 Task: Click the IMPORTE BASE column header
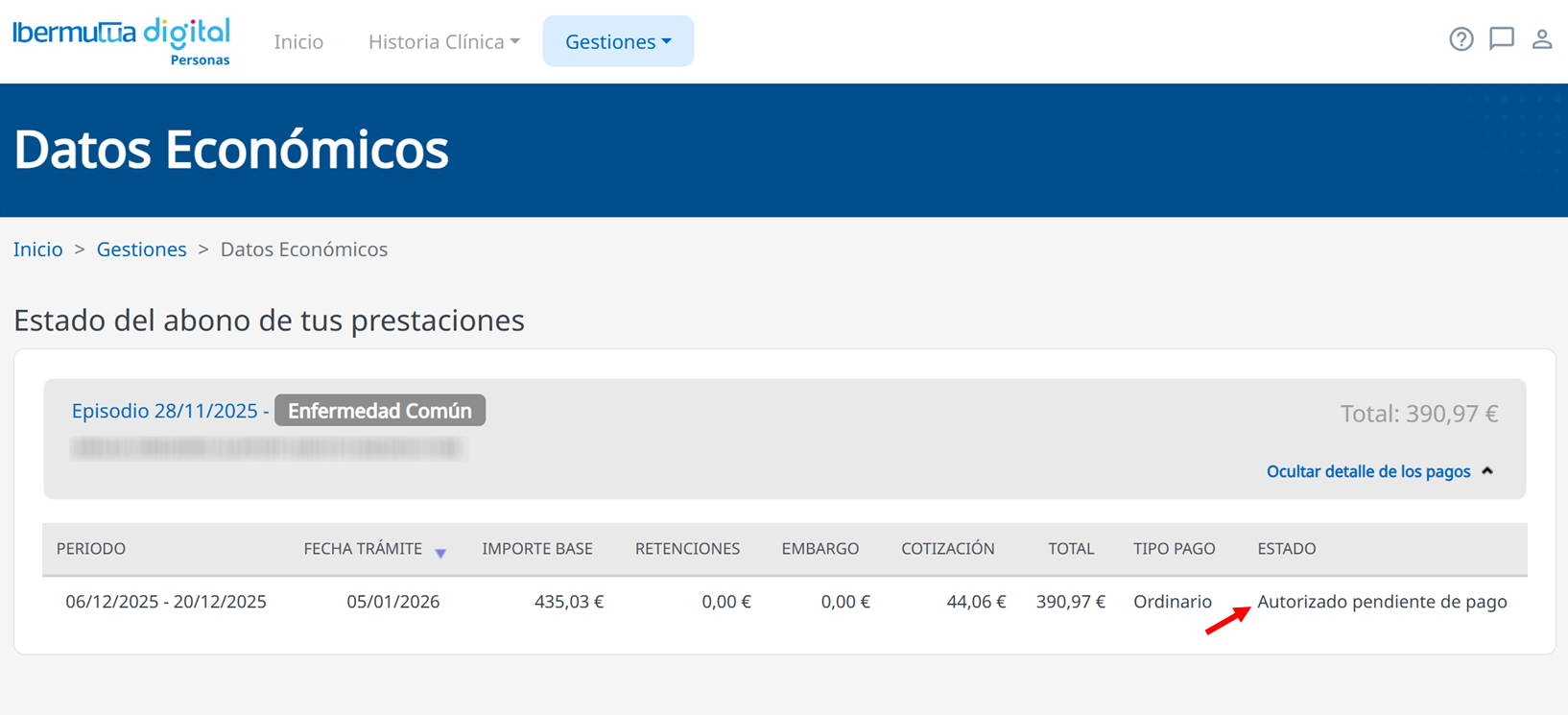coord(536,549)
